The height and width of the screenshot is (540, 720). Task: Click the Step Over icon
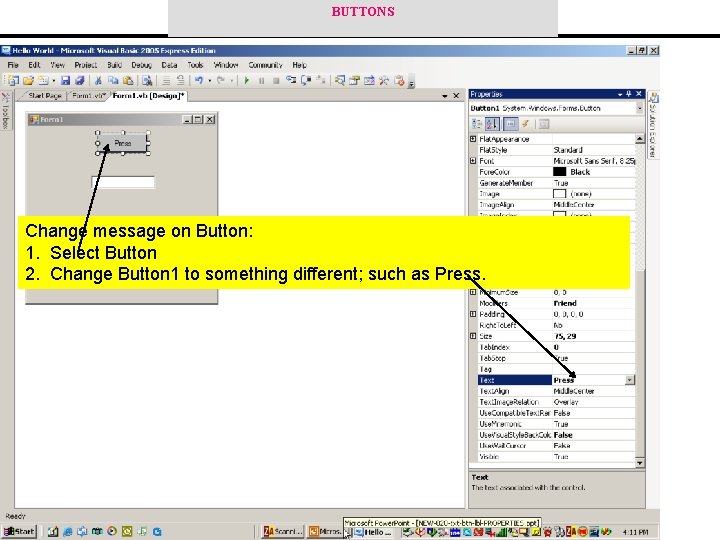(306, 80)
